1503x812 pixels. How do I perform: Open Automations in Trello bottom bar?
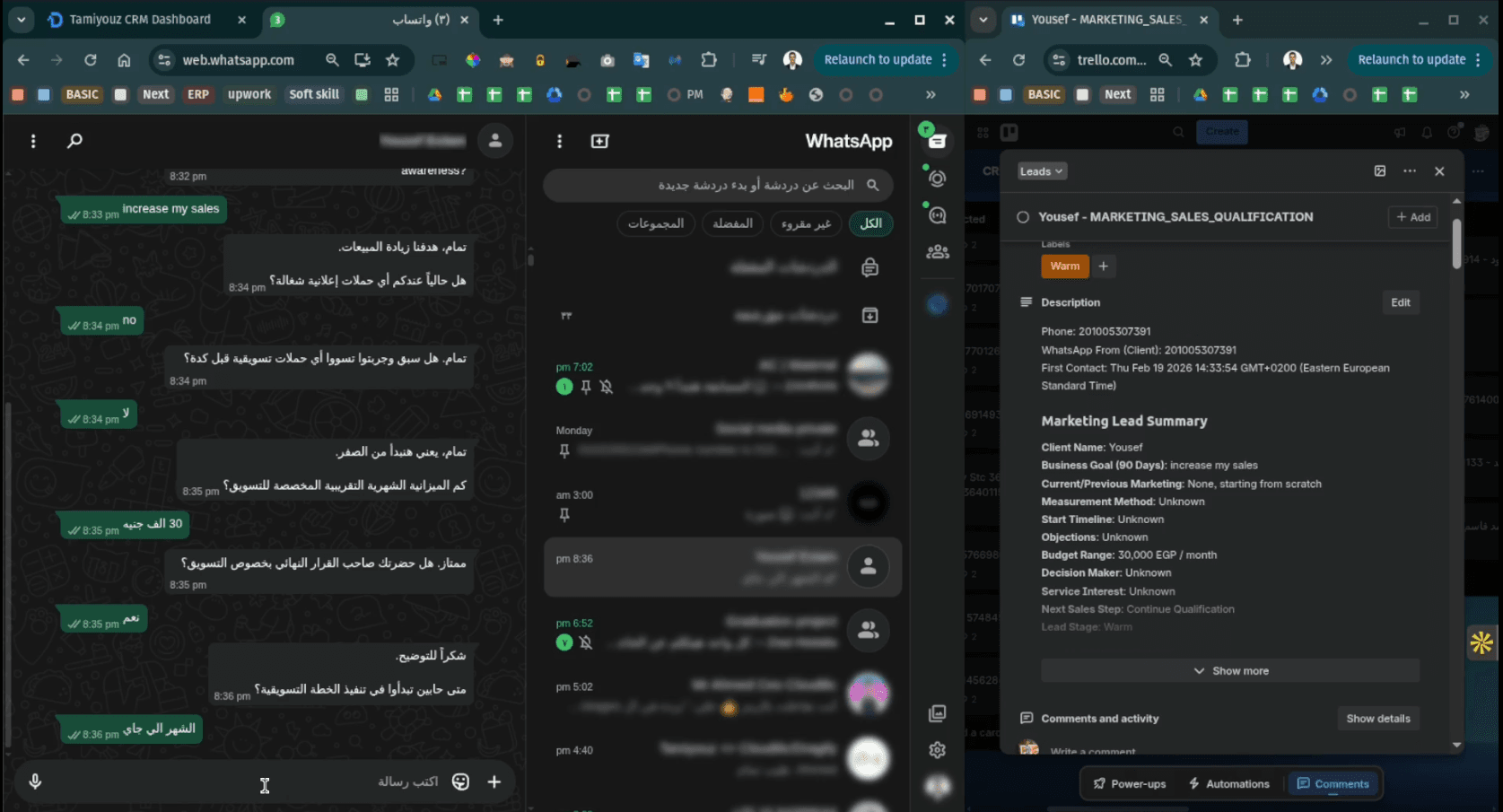click(x=1229, y=784)
